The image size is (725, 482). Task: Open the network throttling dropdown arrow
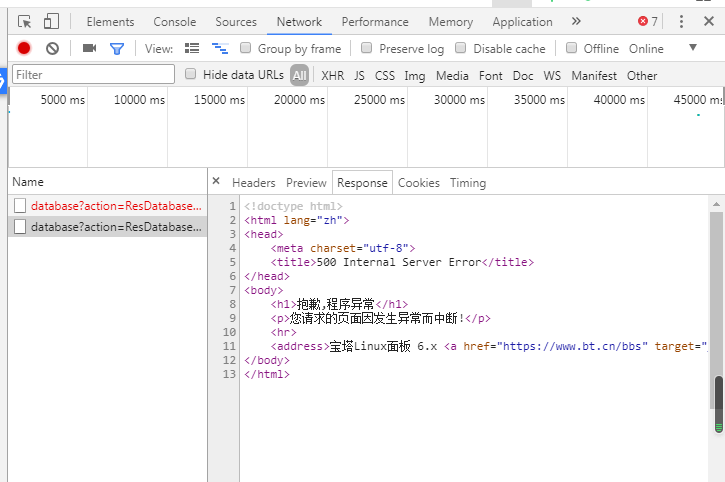(x=693, y=48)
